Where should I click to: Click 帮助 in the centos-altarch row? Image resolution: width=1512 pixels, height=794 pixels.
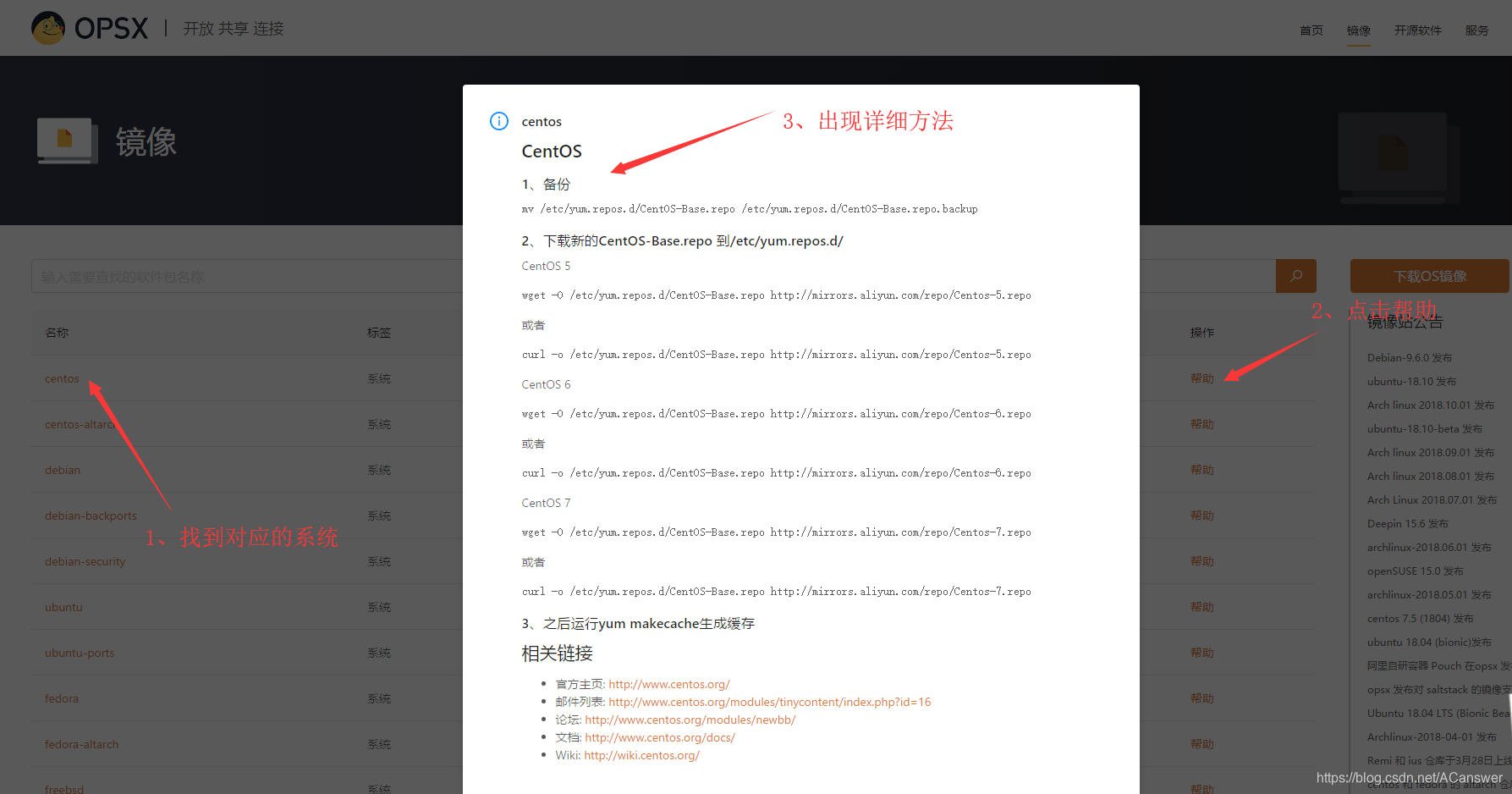click(x=1202, y=424)
